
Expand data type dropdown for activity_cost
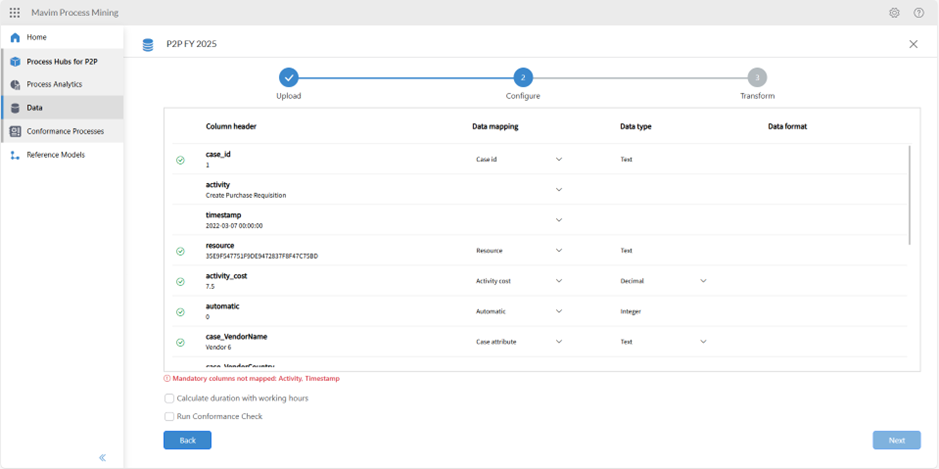(x=703, y=281)
